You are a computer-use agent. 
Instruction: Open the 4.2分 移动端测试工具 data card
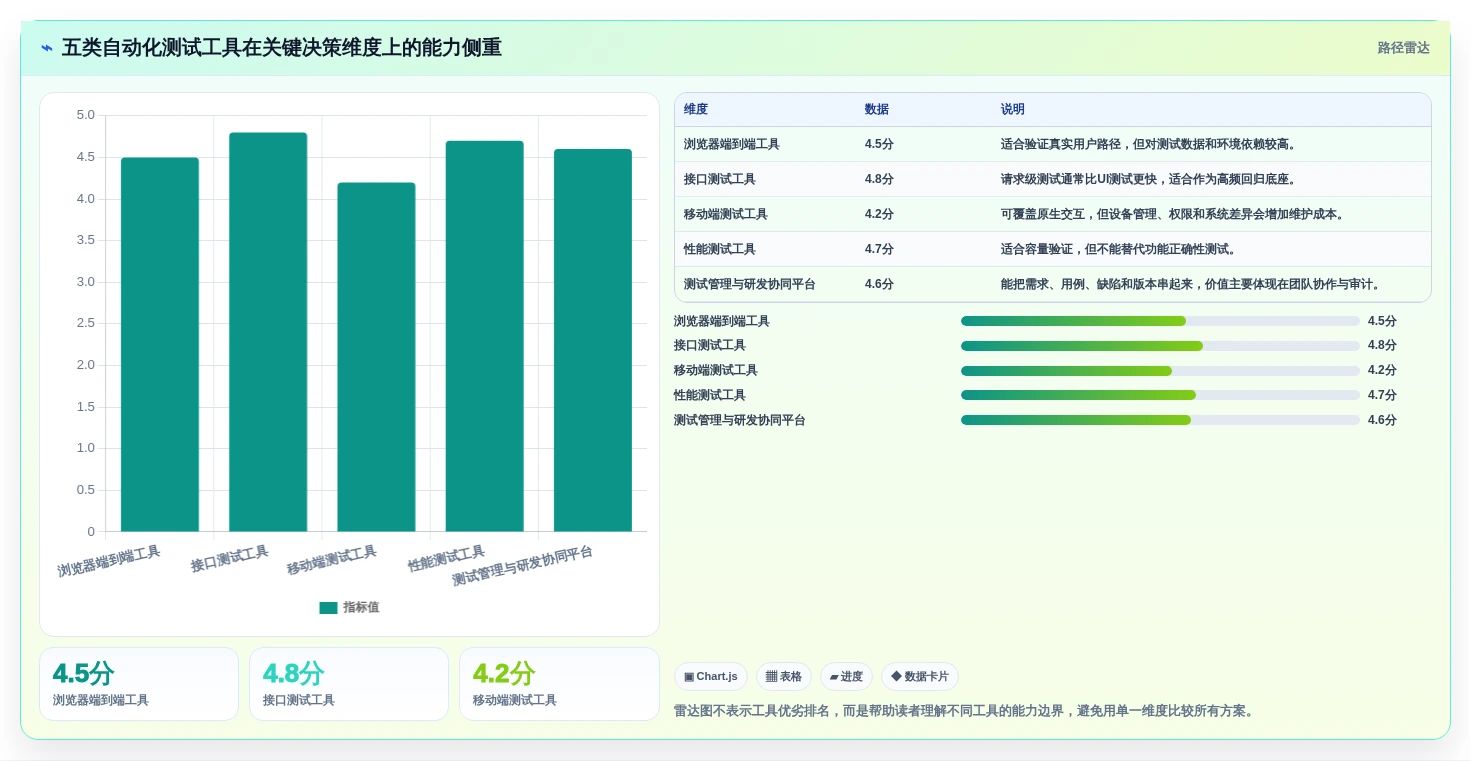pyautogui.click(x=559, y=684)
